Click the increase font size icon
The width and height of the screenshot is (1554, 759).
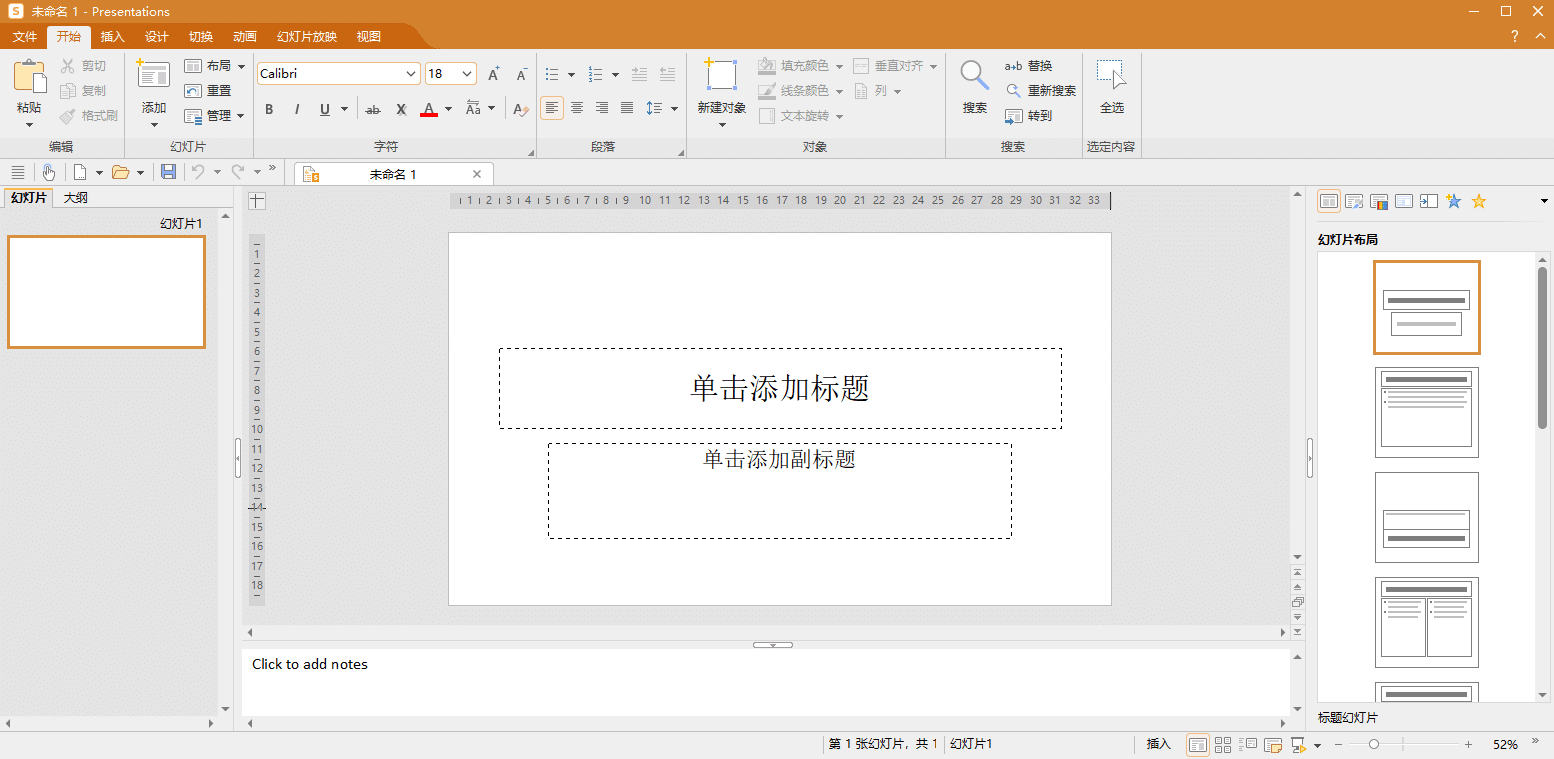[493, 74]
